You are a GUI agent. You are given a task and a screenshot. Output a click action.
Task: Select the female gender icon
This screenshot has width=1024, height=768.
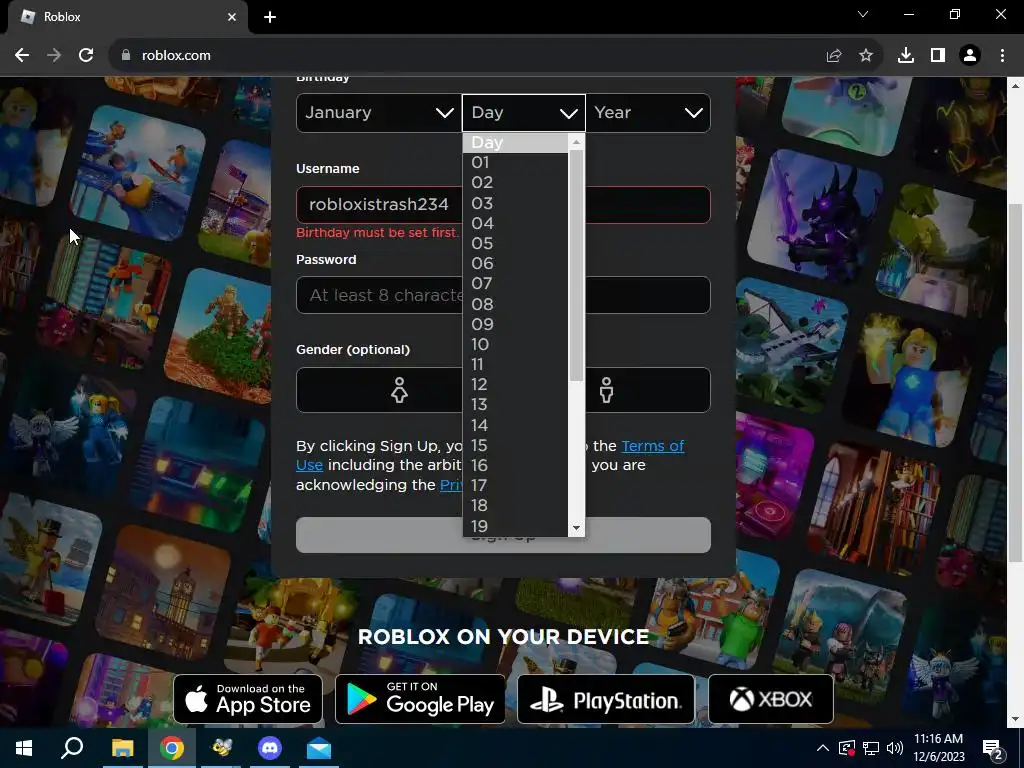point(399,391)
